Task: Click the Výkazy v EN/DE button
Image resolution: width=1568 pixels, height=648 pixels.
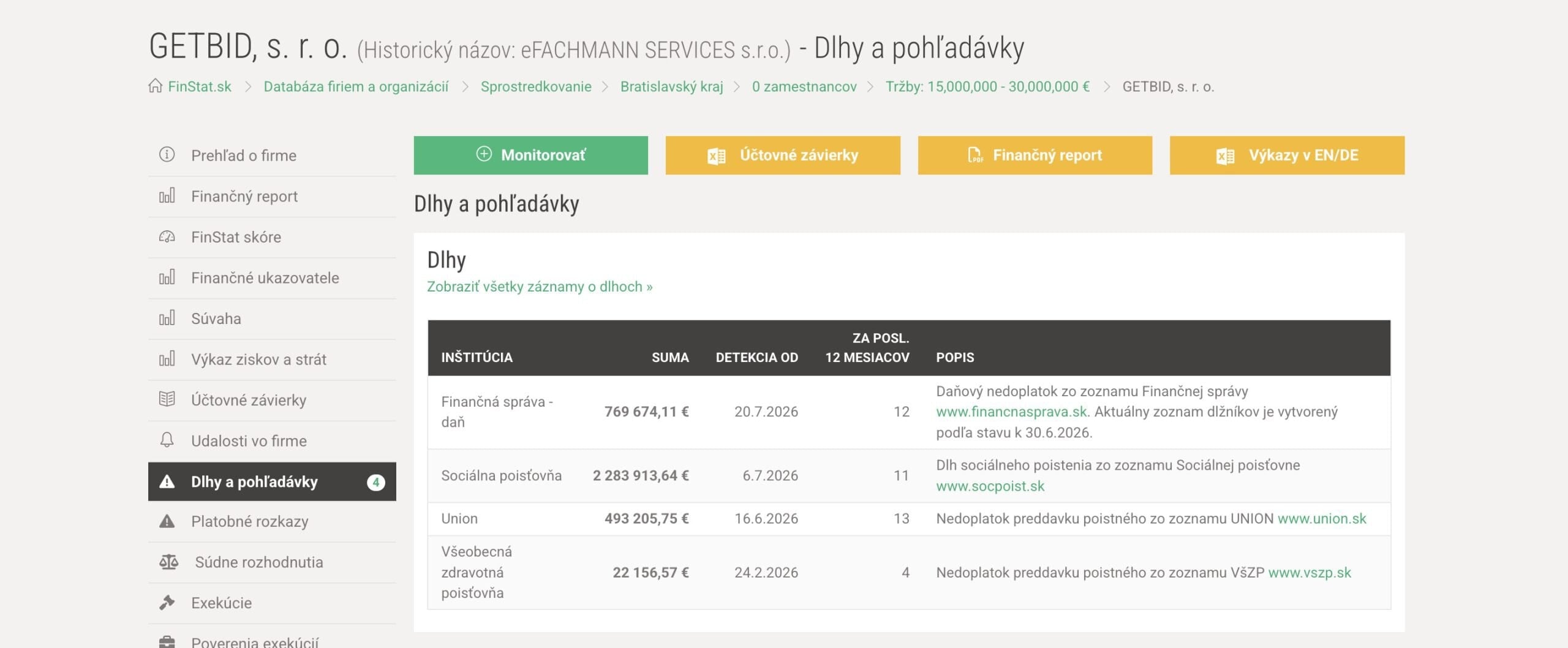Action: tap(1287, 155)
